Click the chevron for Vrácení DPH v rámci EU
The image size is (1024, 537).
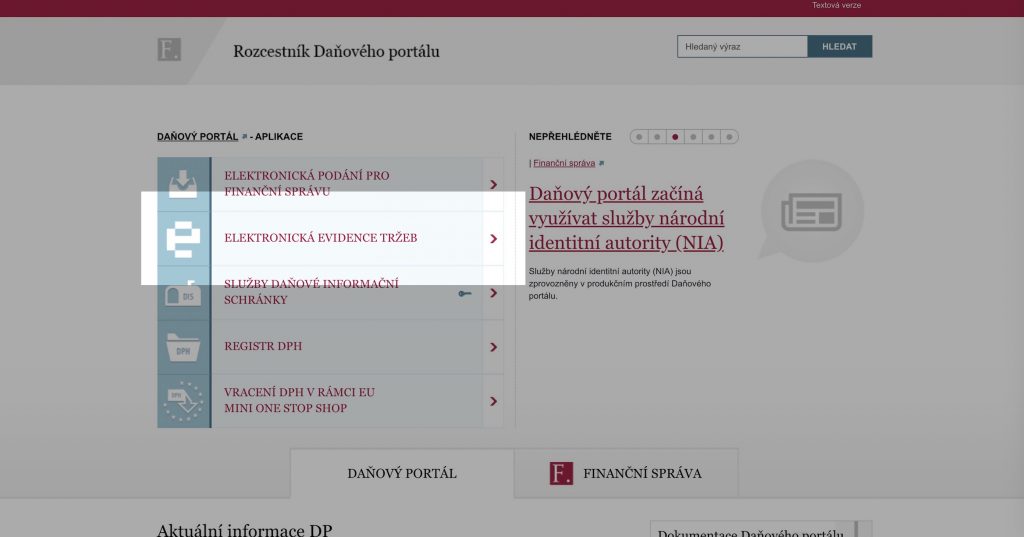point(494,401)
